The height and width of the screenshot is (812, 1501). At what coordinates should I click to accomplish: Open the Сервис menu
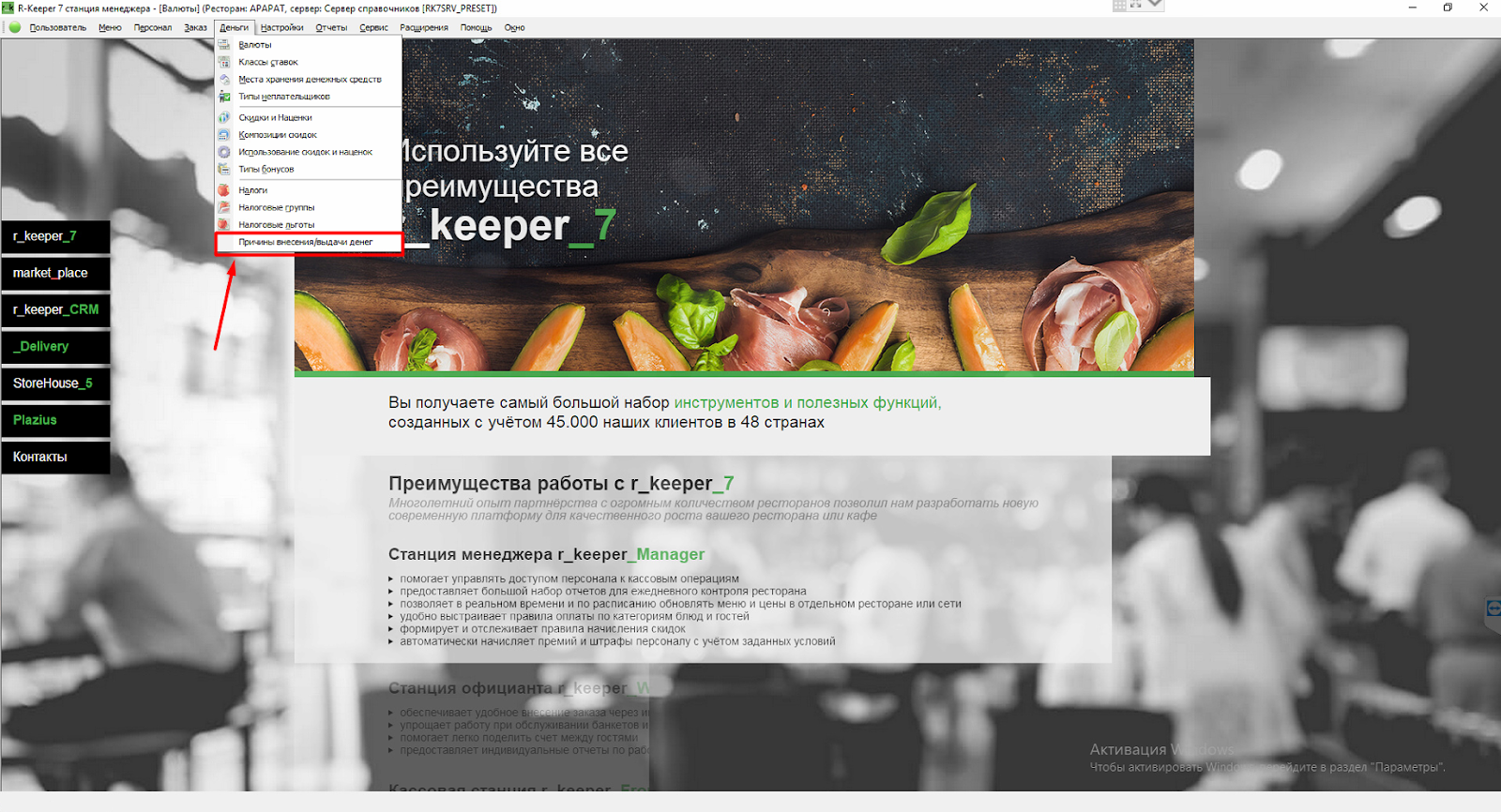[374, 28]
